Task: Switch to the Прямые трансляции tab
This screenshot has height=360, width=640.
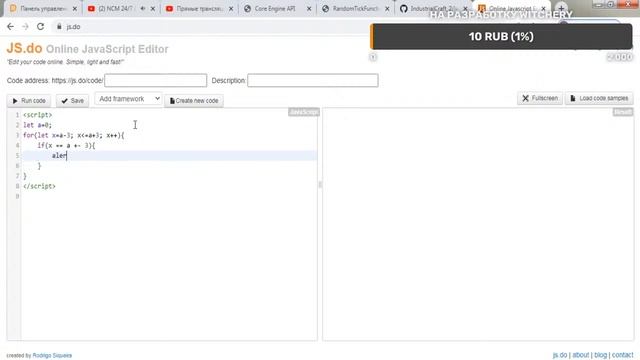Action: coord(199,9)
